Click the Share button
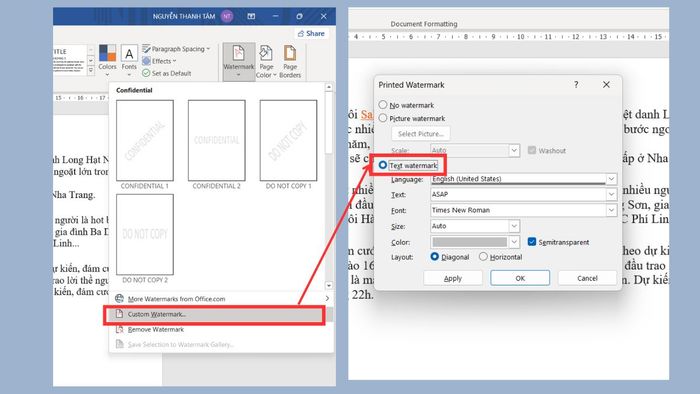700x394 pixels. (x=311, y=33)
